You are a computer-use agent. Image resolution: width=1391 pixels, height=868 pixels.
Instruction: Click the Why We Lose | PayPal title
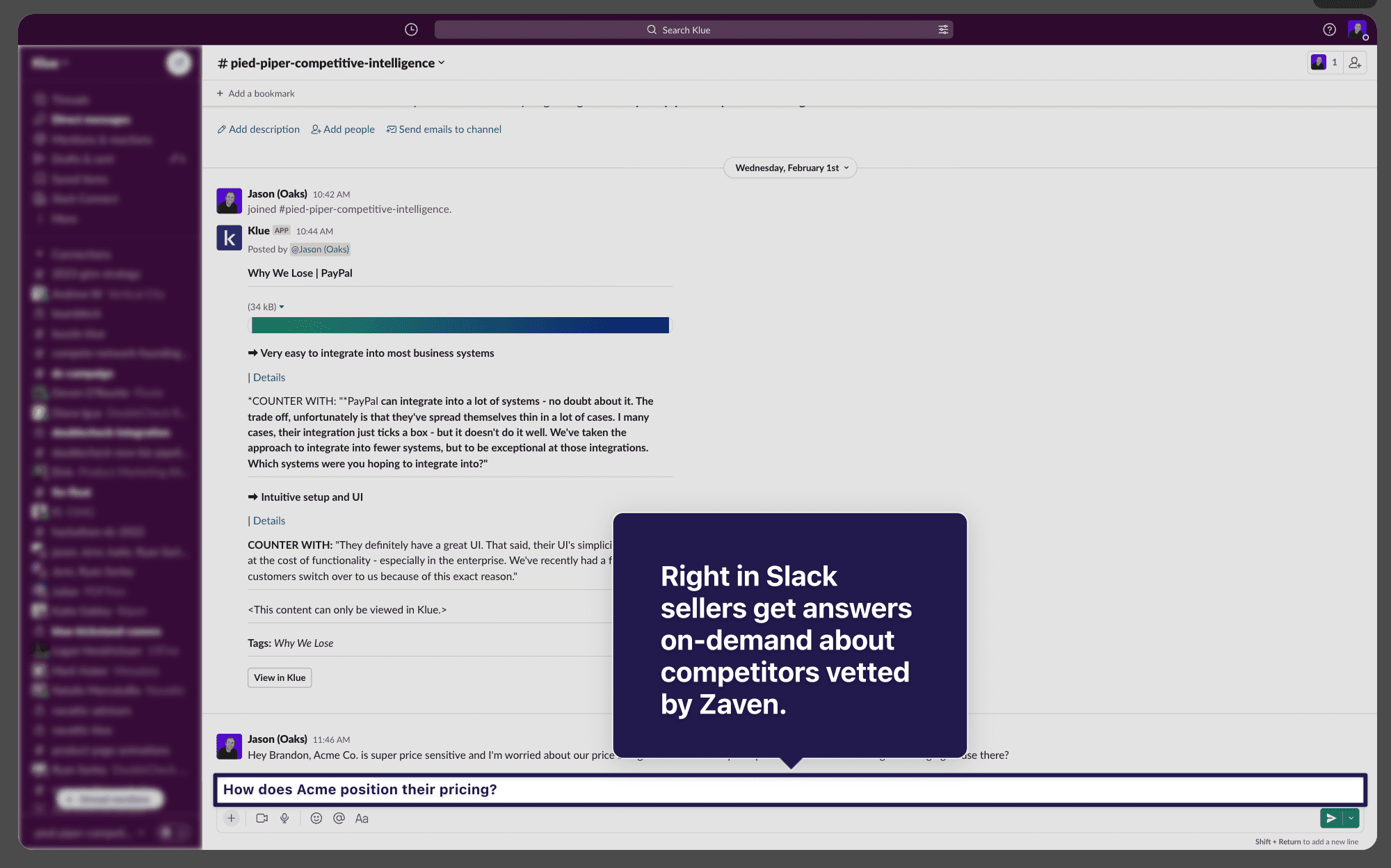pyautogui.click(x=300, y=273)
